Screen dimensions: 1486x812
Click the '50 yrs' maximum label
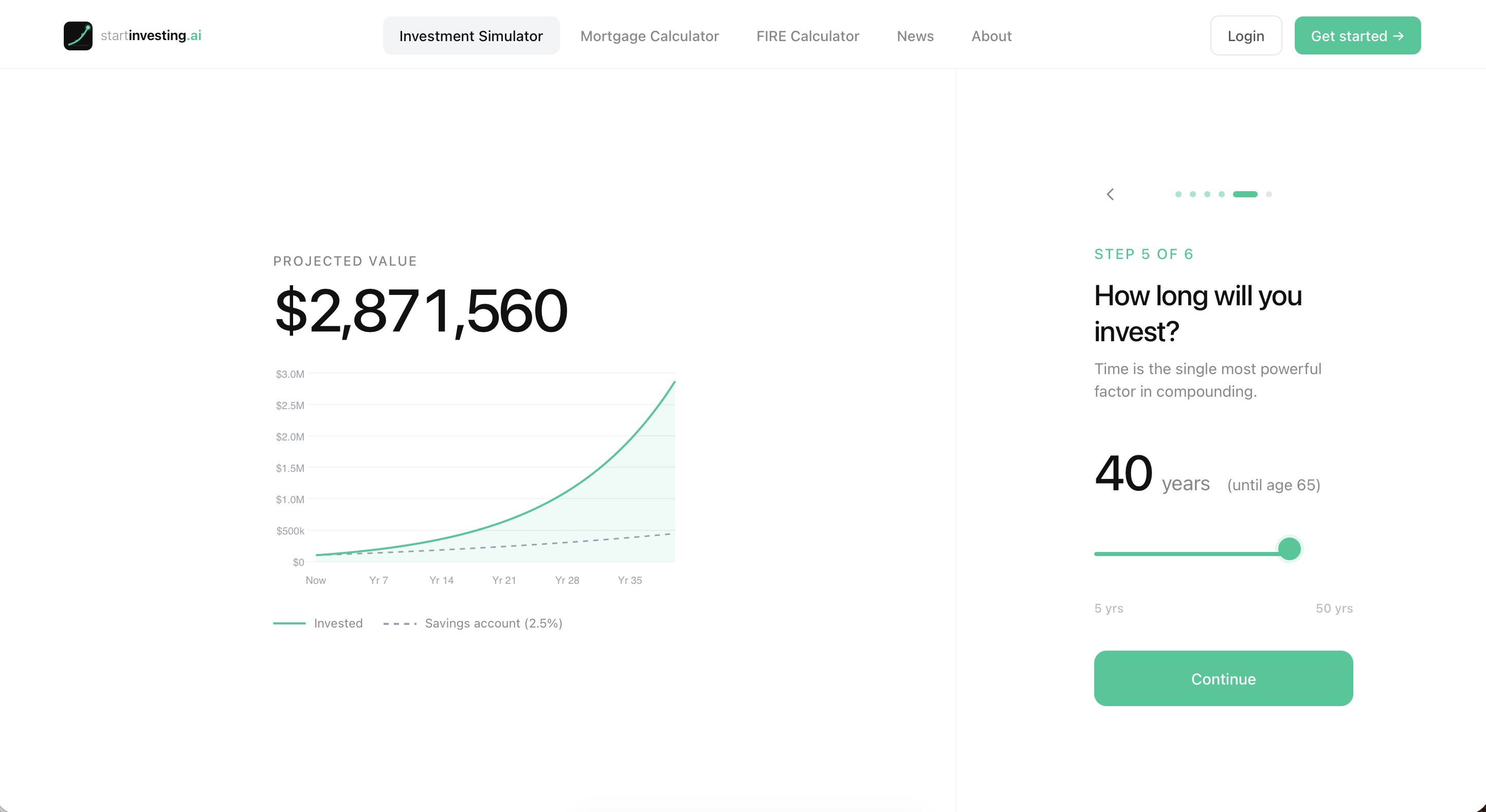click(x=1334, y=608)
